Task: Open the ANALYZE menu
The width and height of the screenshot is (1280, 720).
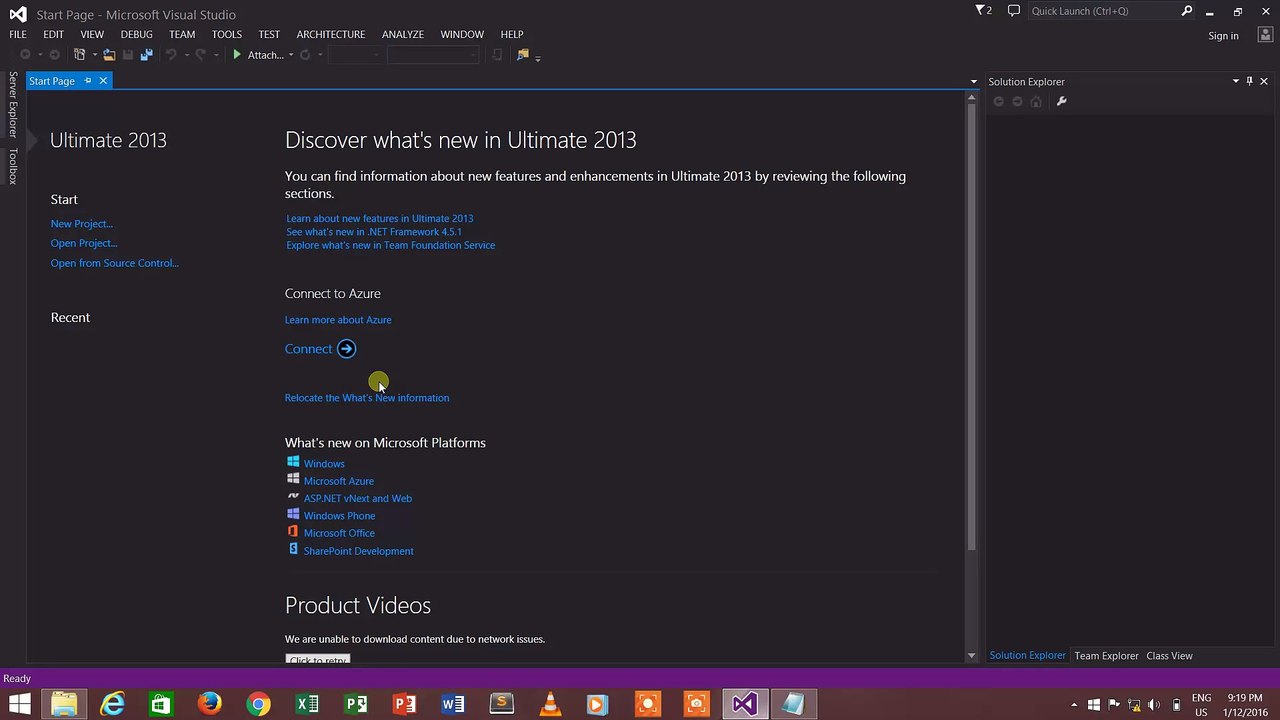Action: (x=403, y=34)
